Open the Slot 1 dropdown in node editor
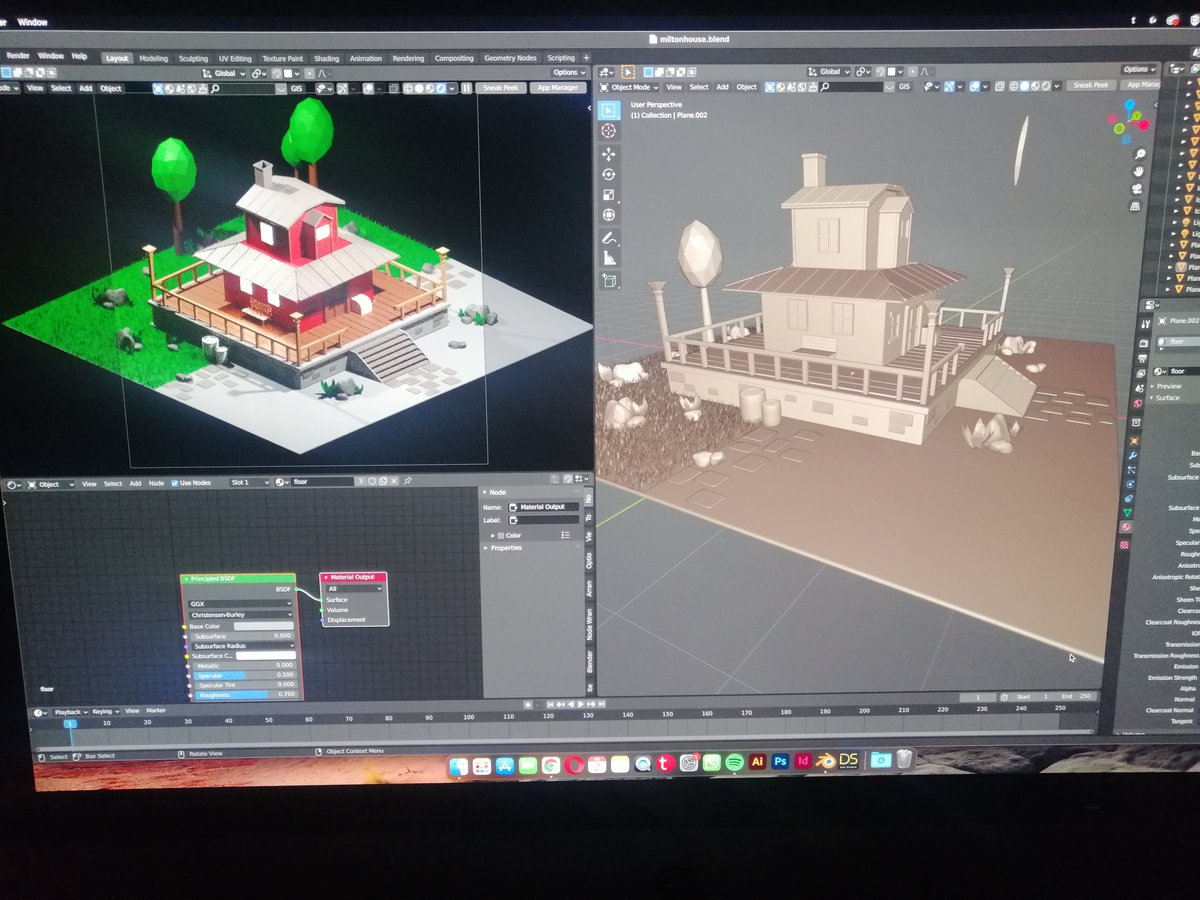This screenshot has height=900, width=1200. pos(250,484)
